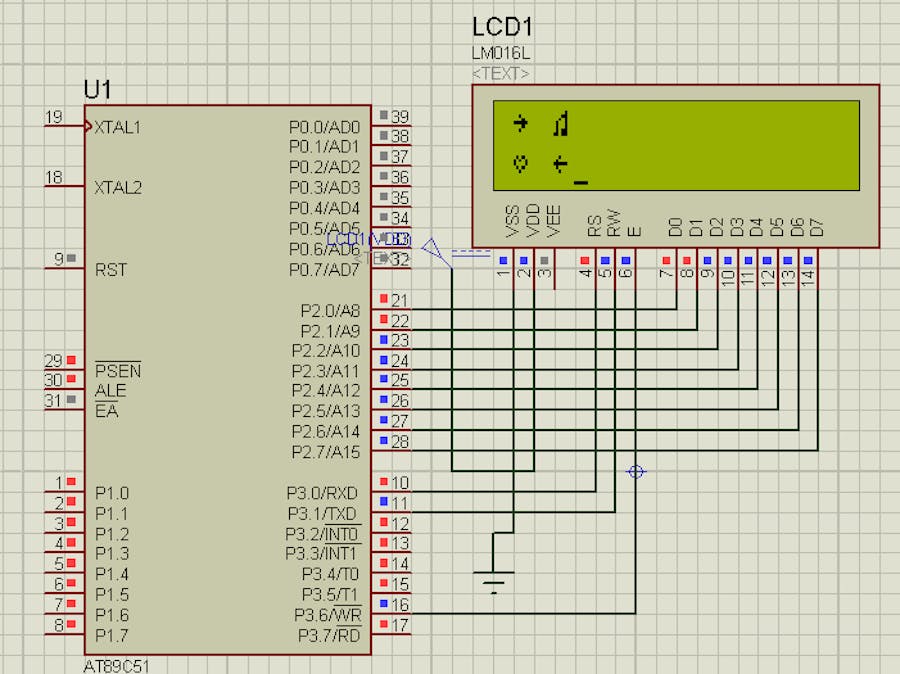Select the LCD green display screen
Viewport: 900px width, 674px height.
[x=676, y=145]
